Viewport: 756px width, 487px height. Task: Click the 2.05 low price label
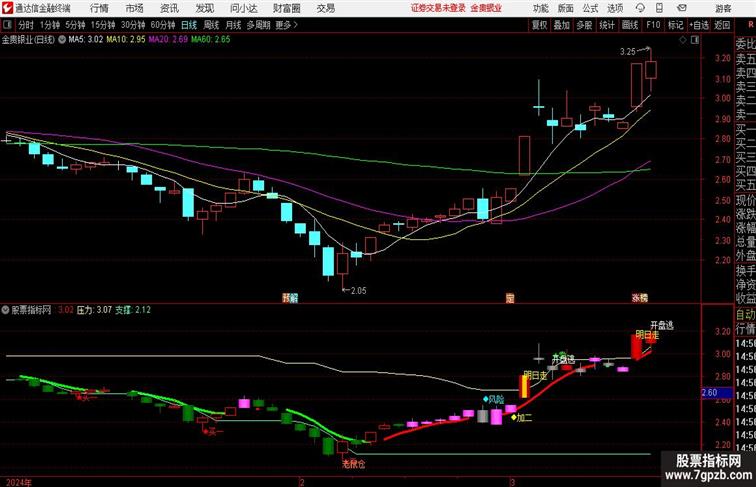[359, 291]
